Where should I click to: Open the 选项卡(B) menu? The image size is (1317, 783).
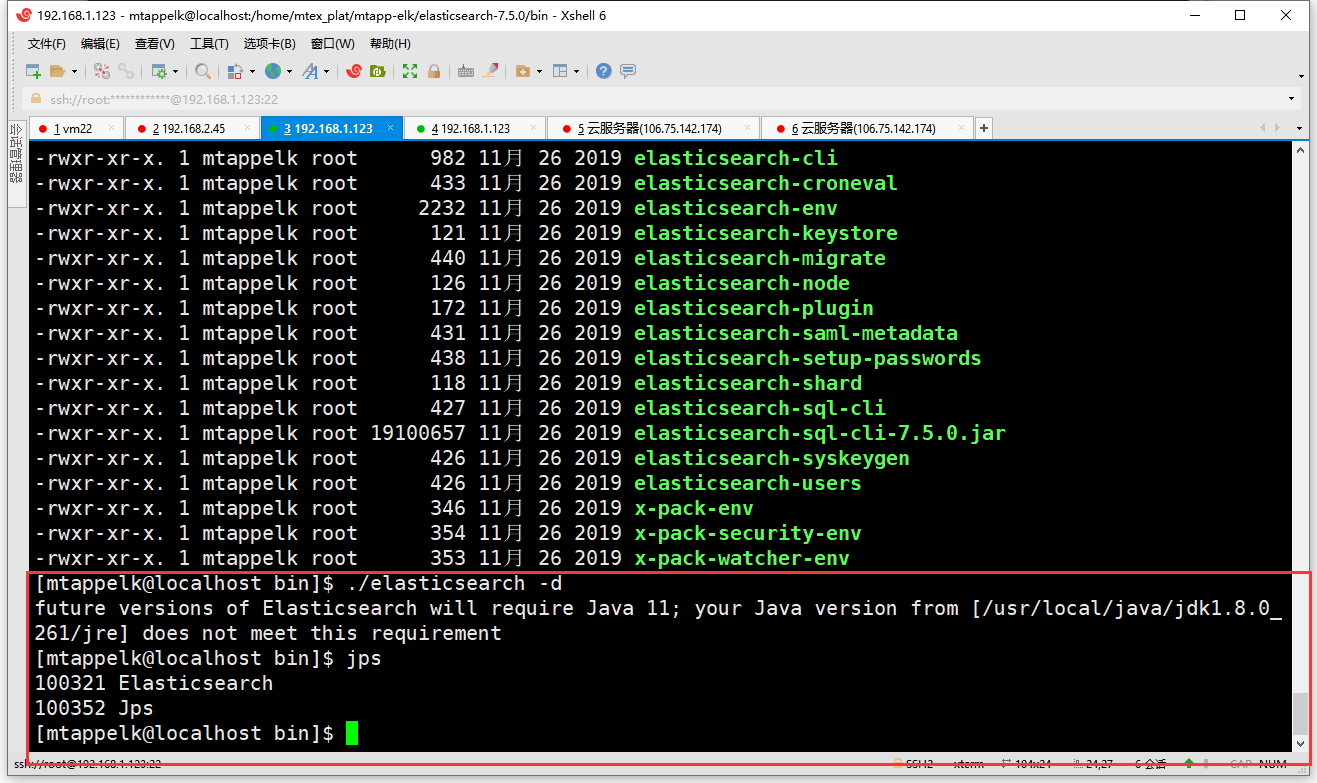click(270, 44)
